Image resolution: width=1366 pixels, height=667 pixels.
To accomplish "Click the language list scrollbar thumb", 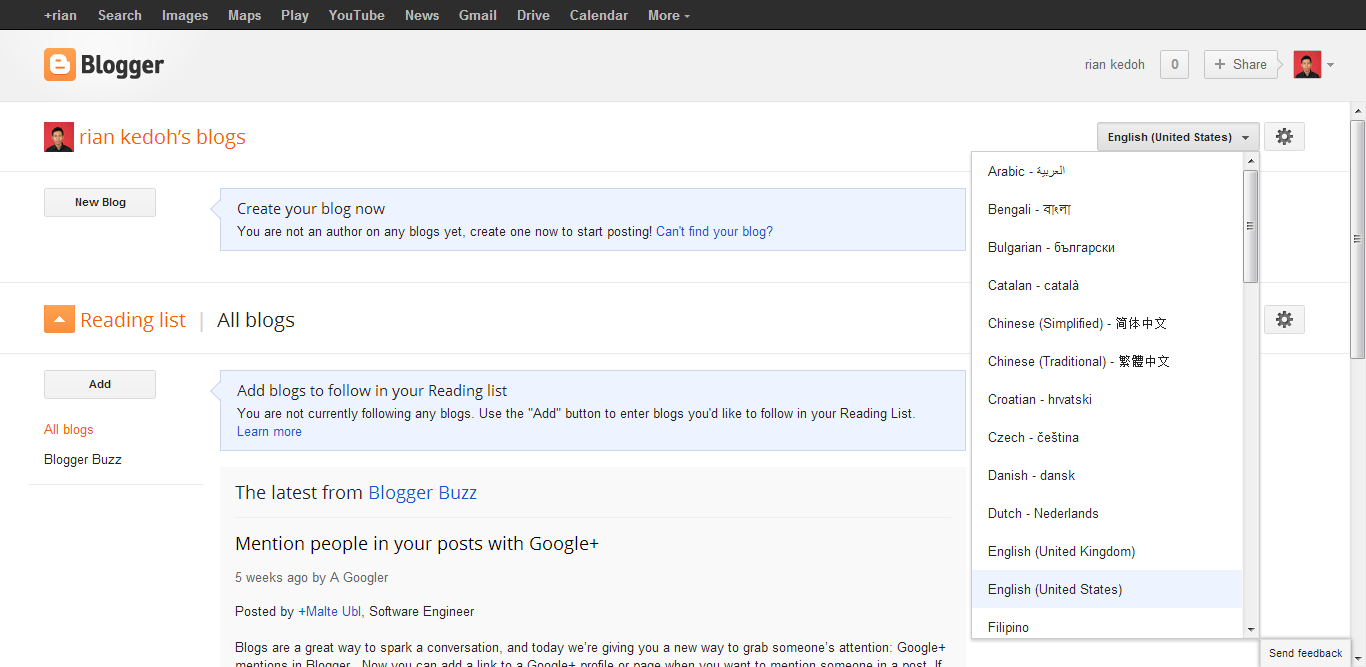I will (1250, 226).
